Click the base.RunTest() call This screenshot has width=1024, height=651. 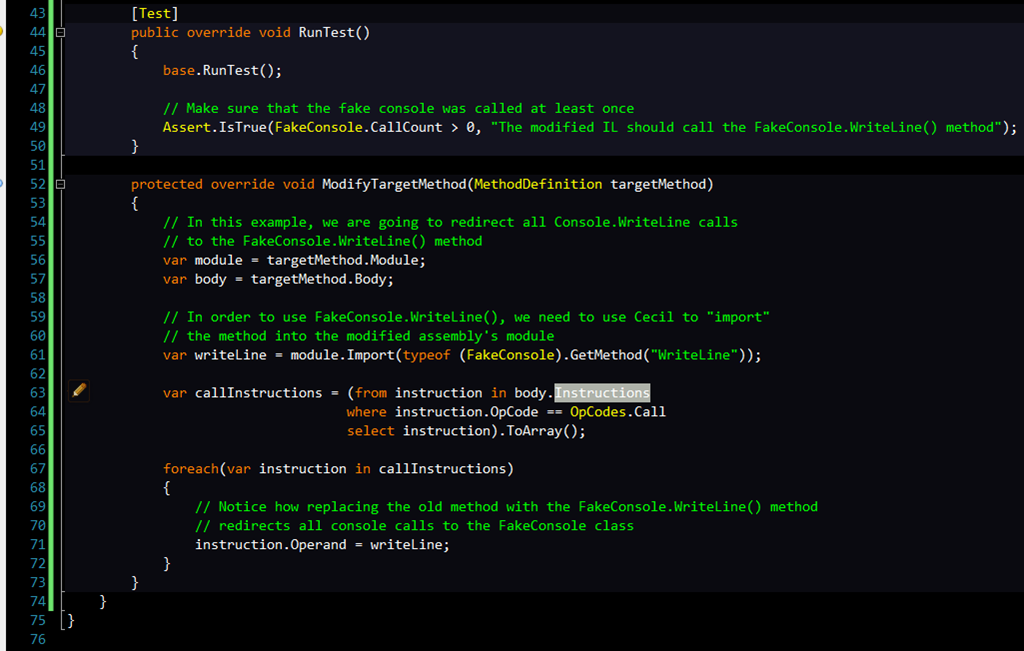click(222, 70)
